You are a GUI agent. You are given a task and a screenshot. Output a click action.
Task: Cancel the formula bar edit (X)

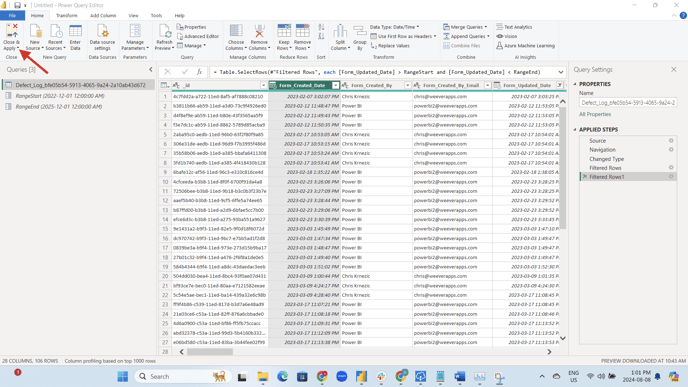tap(167, 72)
